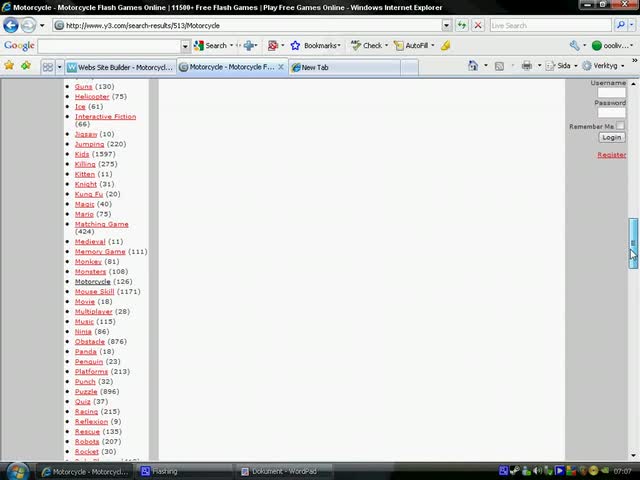Click the Home page icon

pyautogui.click(x=473, y=66)
